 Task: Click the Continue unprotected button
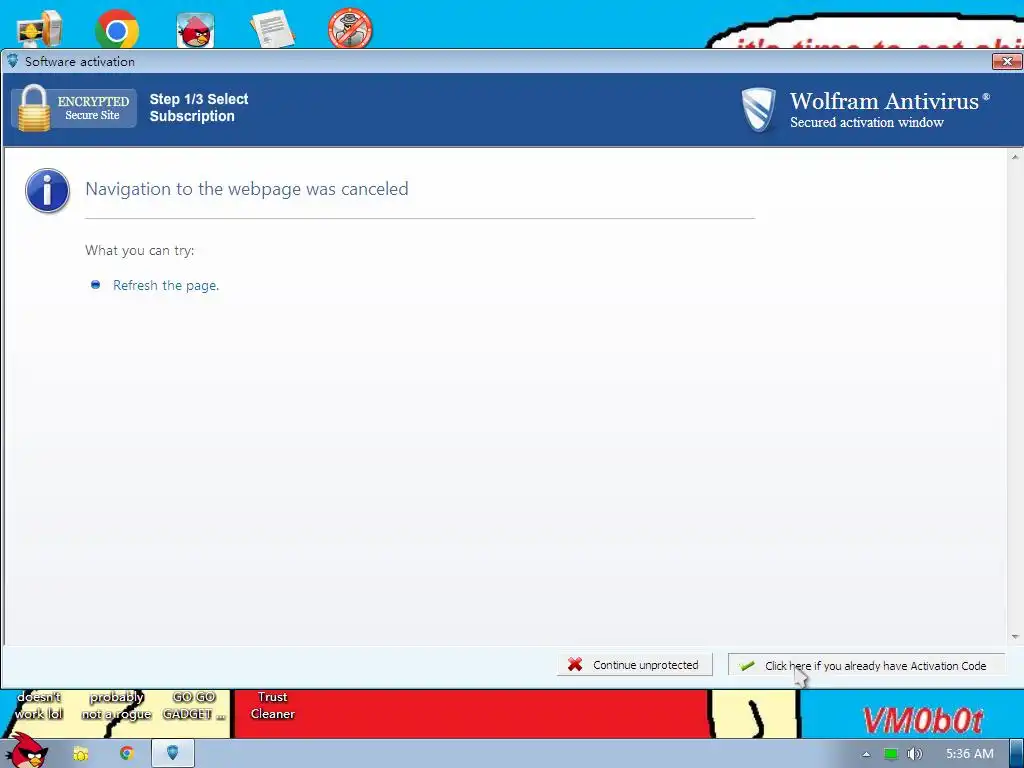pyautogui.click(x=634, y=665)
